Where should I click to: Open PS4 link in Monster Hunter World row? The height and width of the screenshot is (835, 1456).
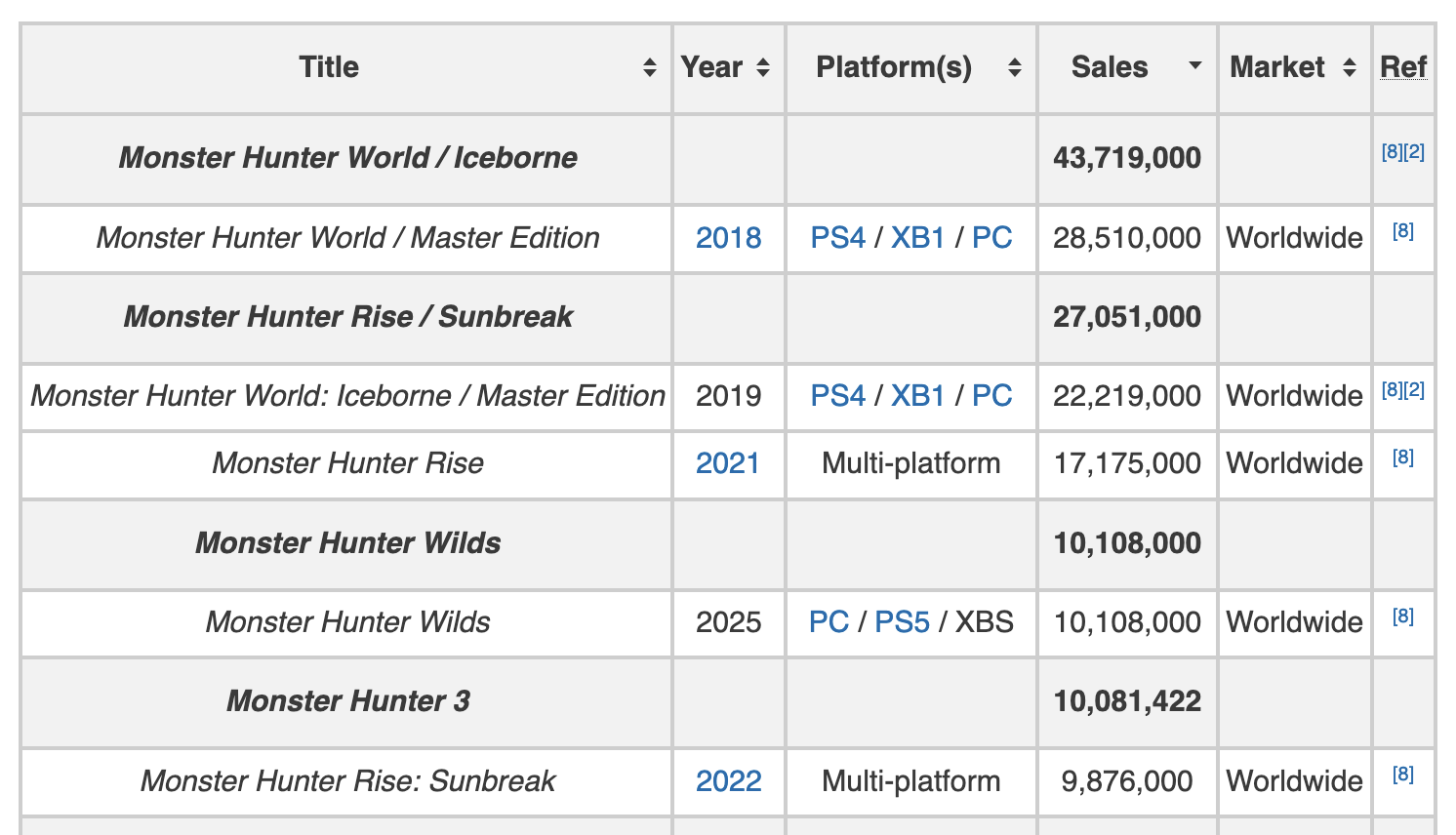(x=838, y=238)
